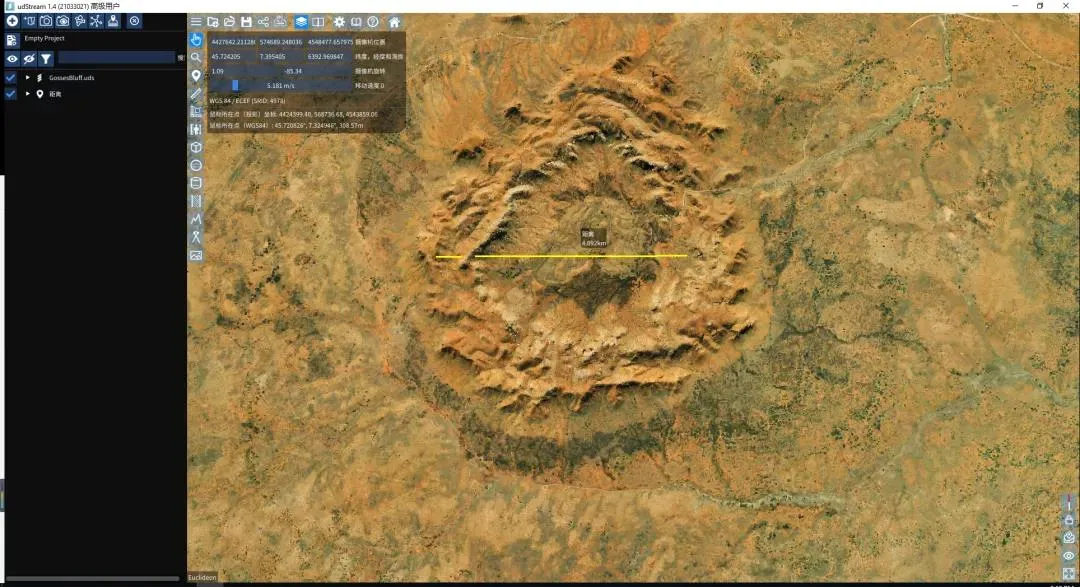Click the filter funnel button in scene panel
The width and height of the screenshot is (1080, 587).
(x=45, y=59)
